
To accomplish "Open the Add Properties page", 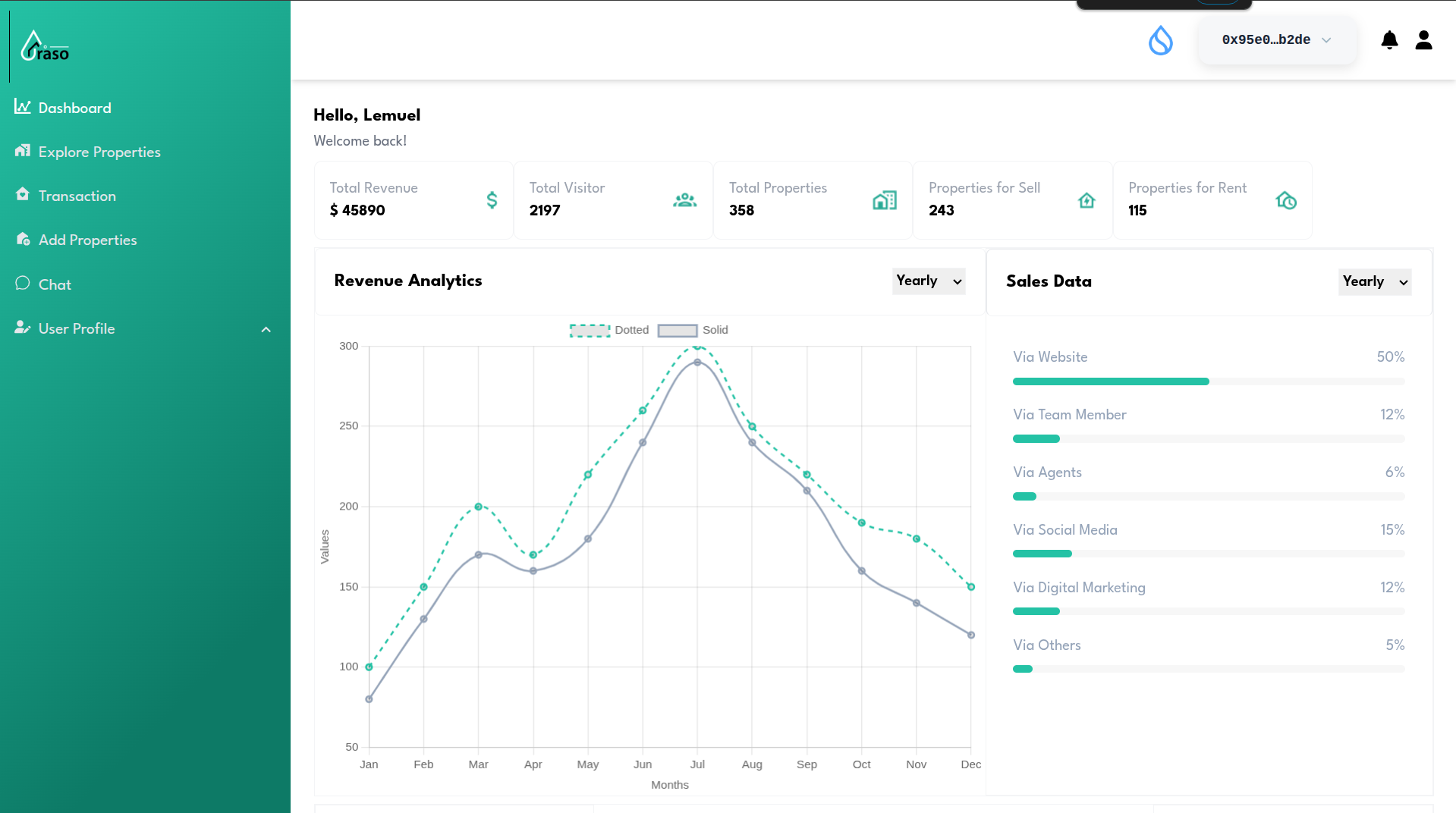I will coord(87,240).
